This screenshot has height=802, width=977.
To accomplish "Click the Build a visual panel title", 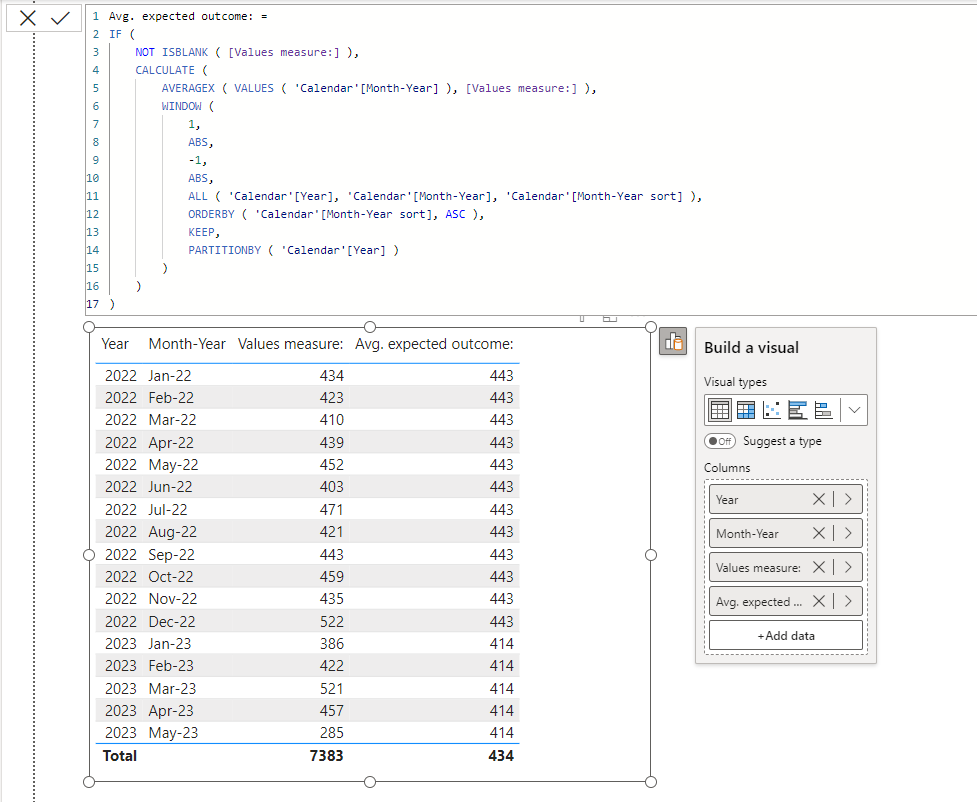I will tap(751, 348).
